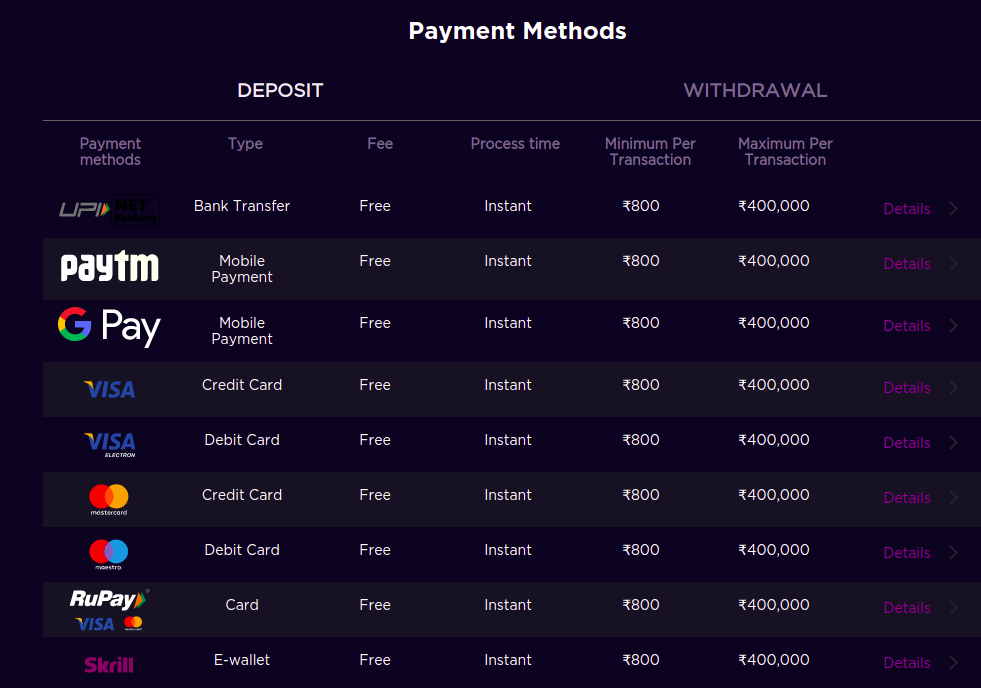981x688 pixels.
Task: Click the 'Fee' column header
Action: point(380,144)
